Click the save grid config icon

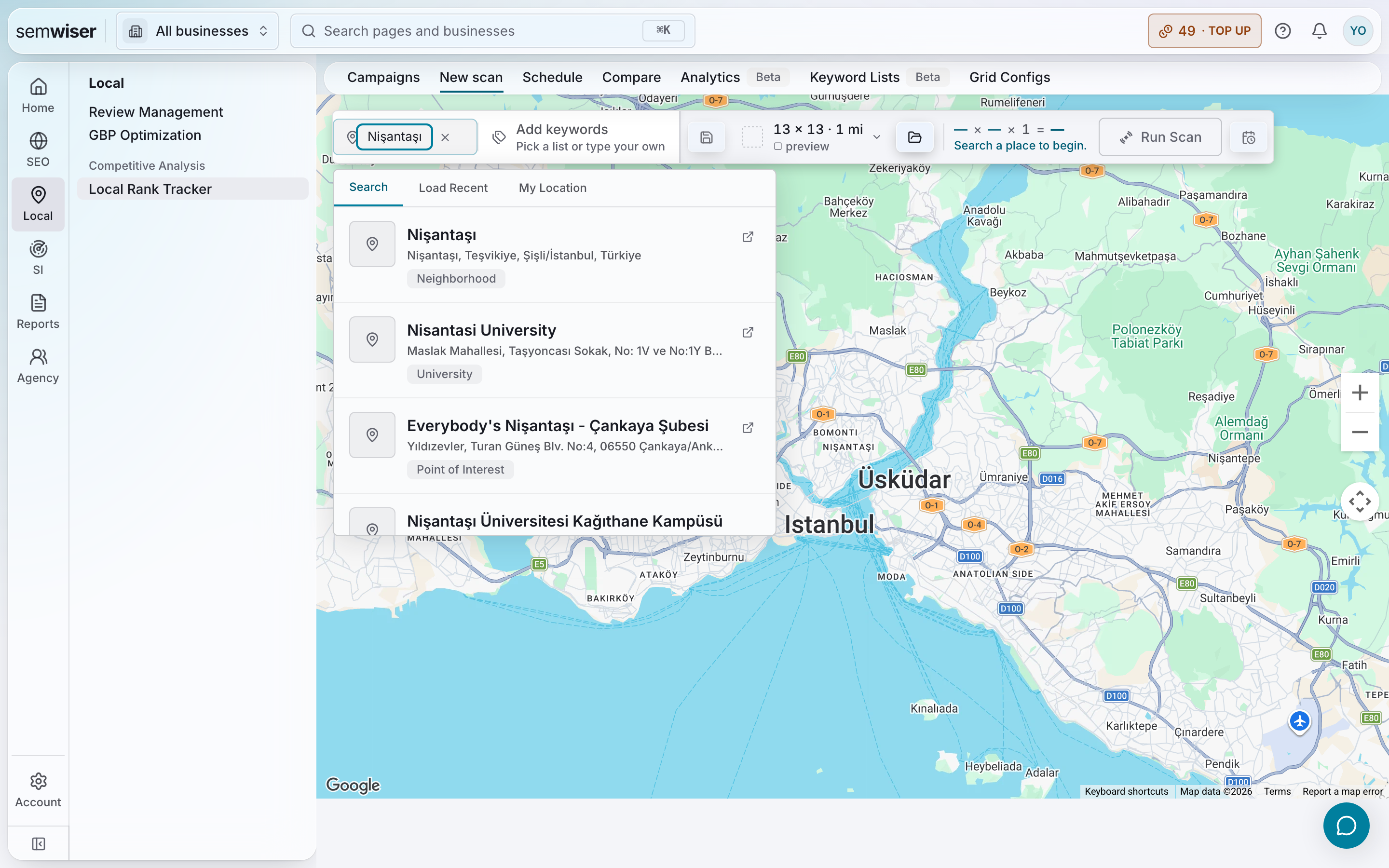[707, 137]
